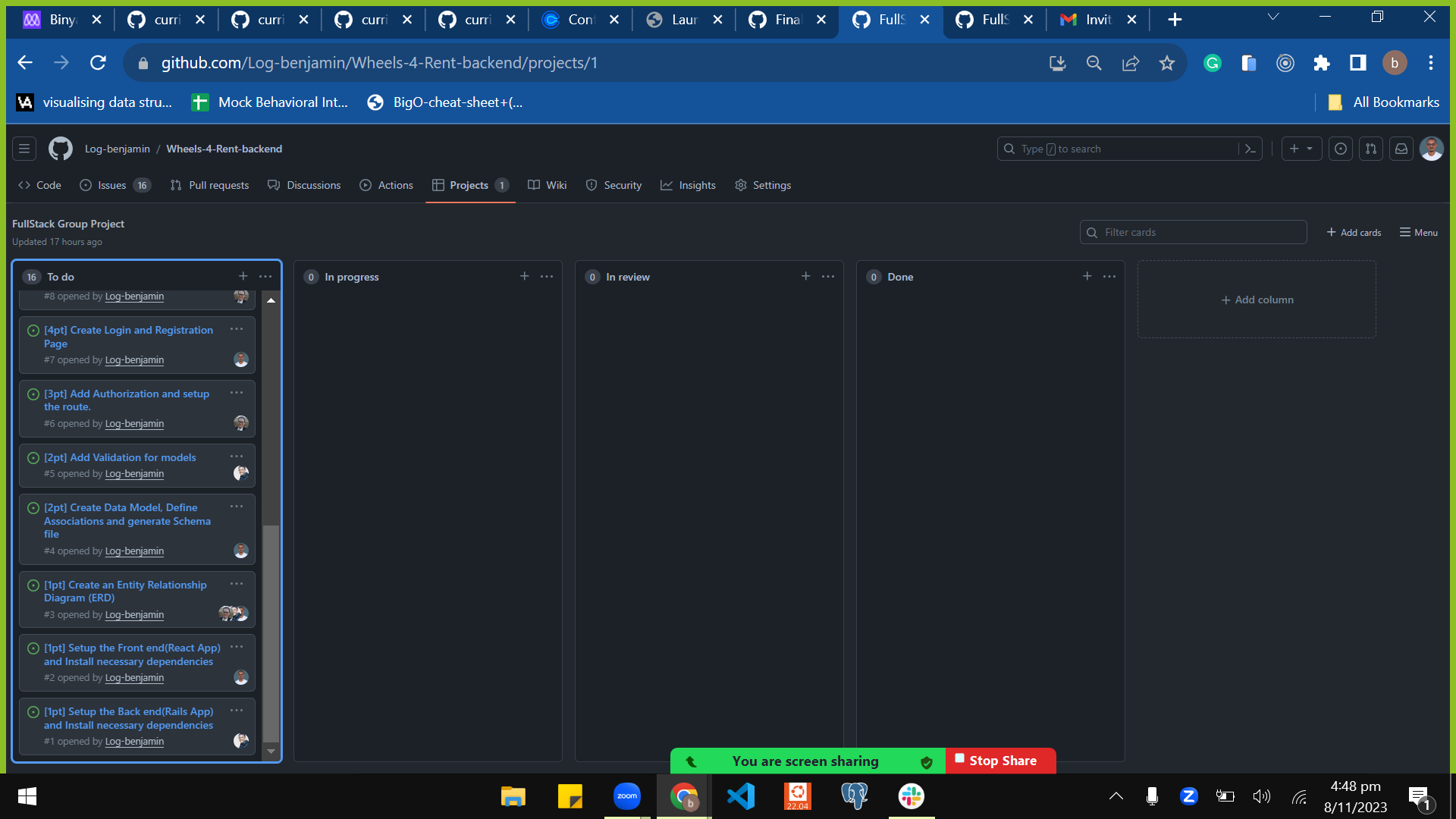Open the In review column options ellipsis
Image resolution: width=1456 pixels, height=819 pixels.
[x=828, y=276]
